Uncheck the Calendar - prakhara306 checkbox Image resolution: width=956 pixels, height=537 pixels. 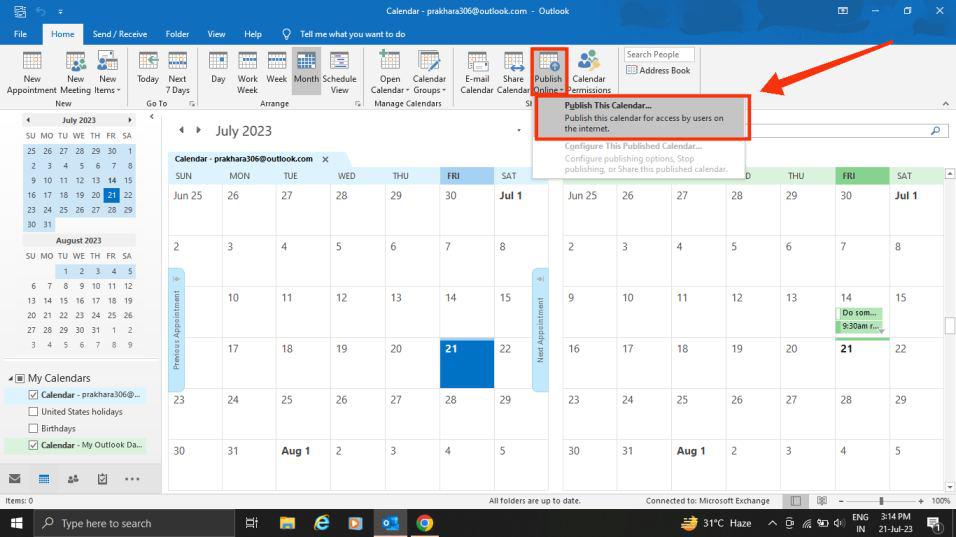click(x=33, y=395)
